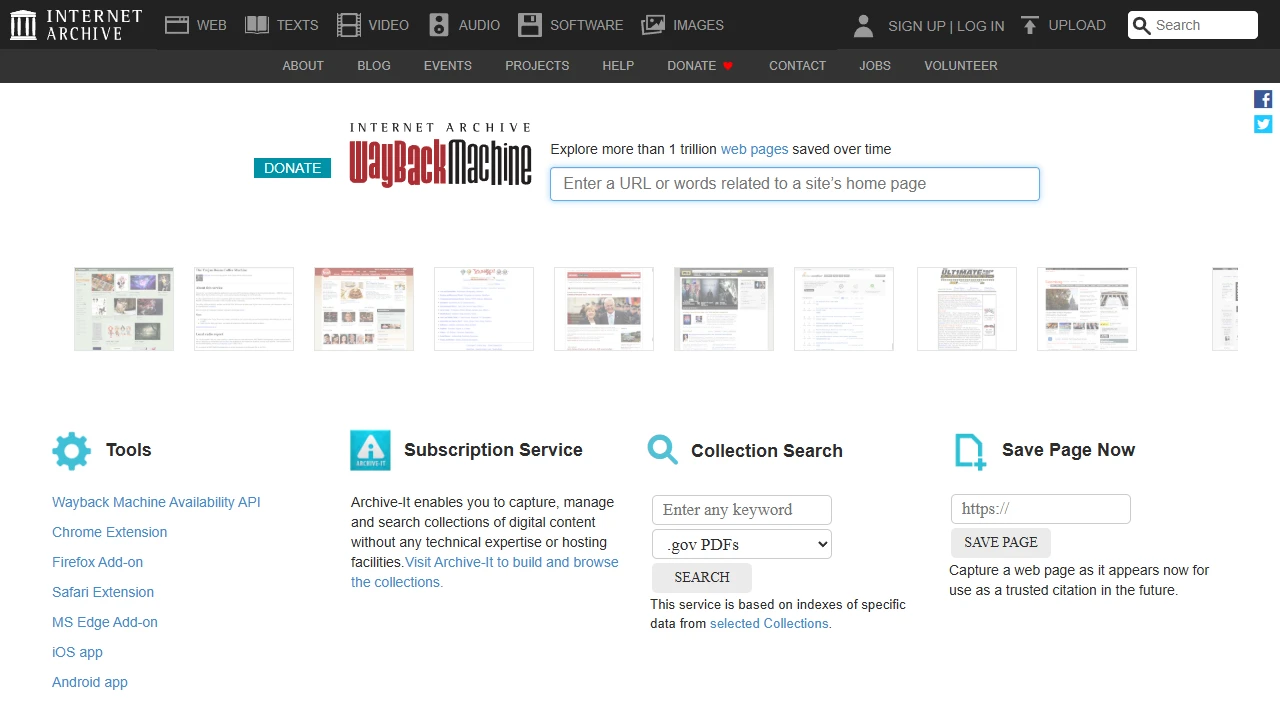
Task: Share the page on Facebook
Action: click(x=1262, y=99)
